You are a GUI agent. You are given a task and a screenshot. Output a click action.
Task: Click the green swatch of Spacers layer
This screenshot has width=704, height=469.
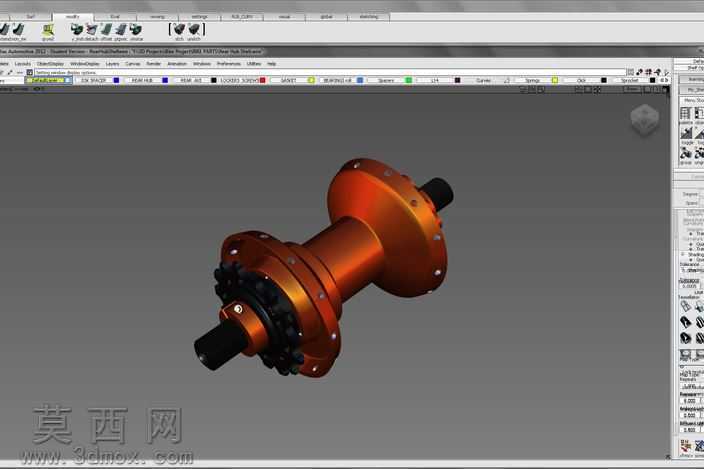click(409, 80)
